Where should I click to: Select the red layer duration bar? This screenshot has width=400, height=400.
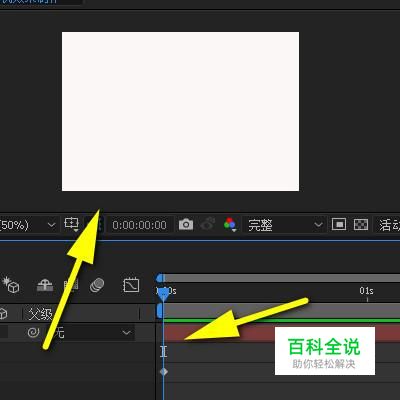[x=282, y=332]
